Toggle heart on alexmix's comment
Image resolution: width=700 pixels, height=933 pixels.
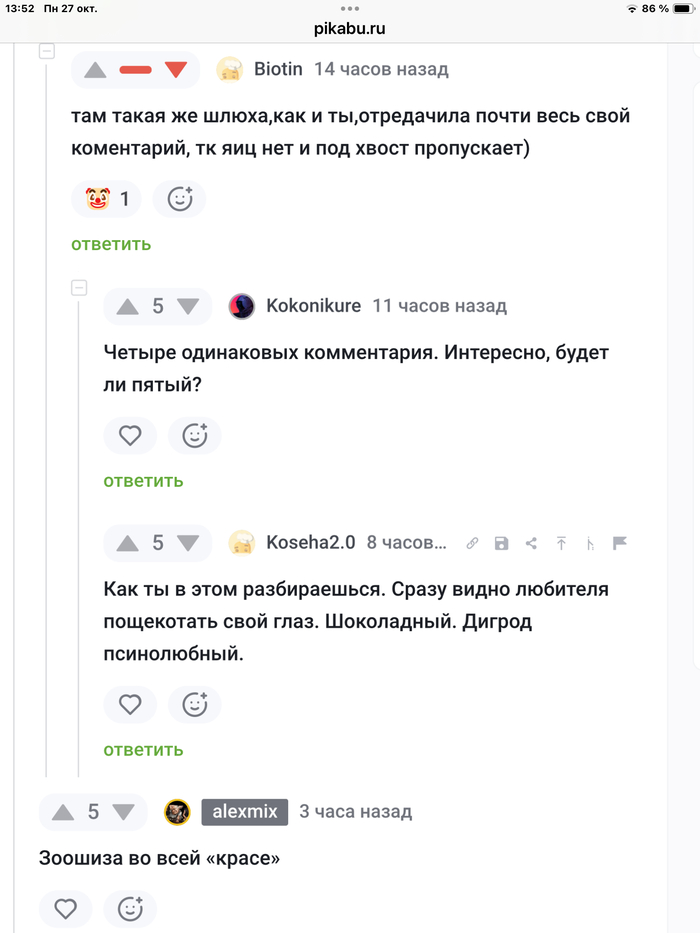pos(65,908)
